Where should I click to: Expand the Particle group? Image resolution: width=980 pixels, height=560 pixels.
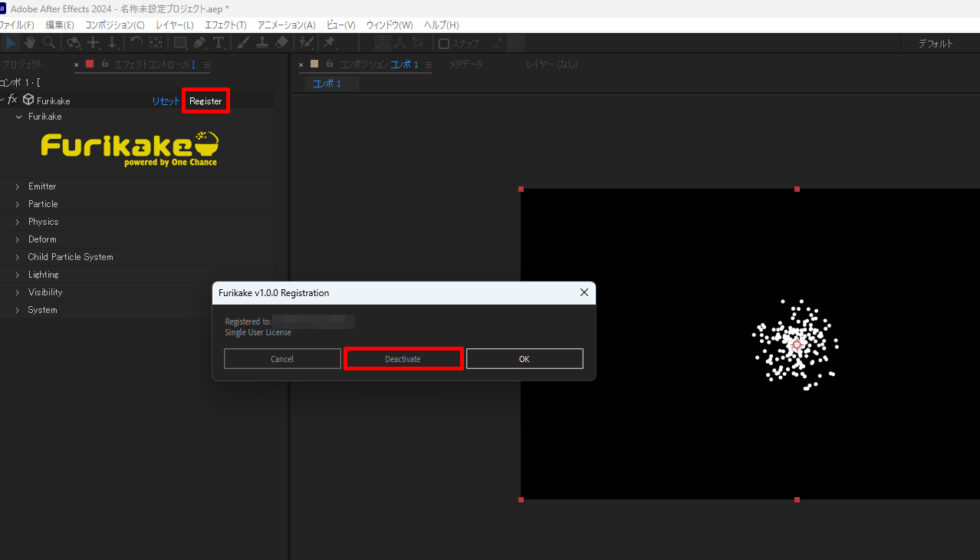coord(18,204)
